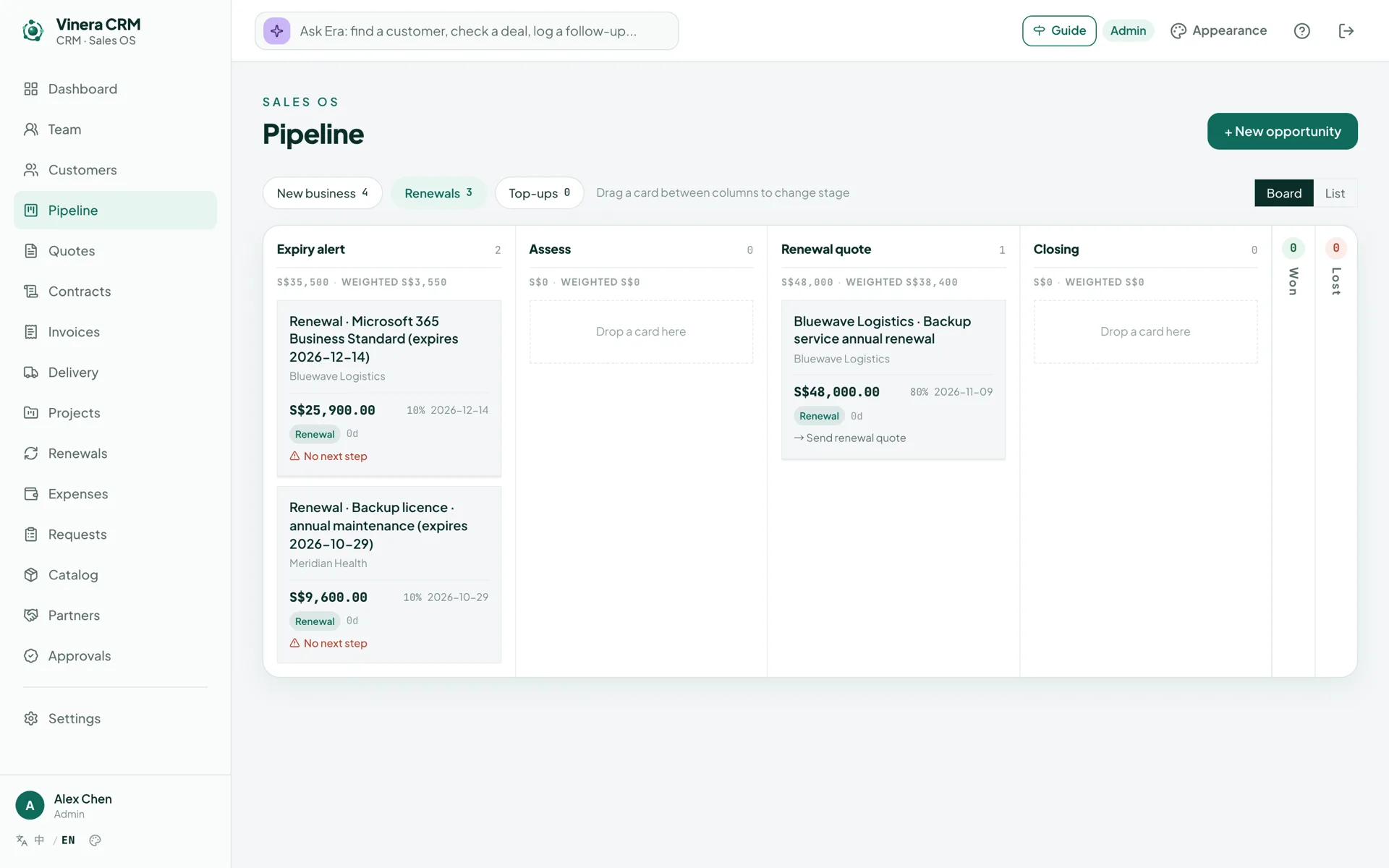
Task: Click the Era AI sparkle icon
Action: (x=276, y=31)
